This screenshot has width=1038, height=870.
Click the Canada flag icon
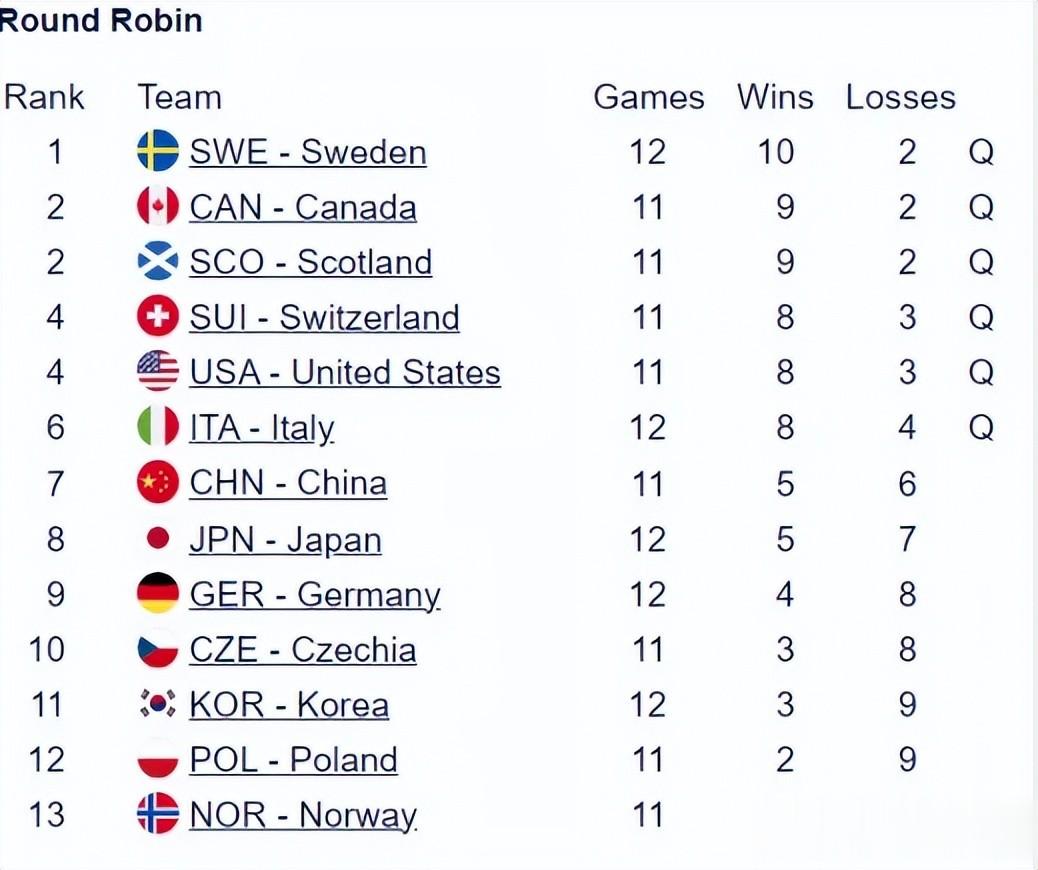[x=158, y=207]
